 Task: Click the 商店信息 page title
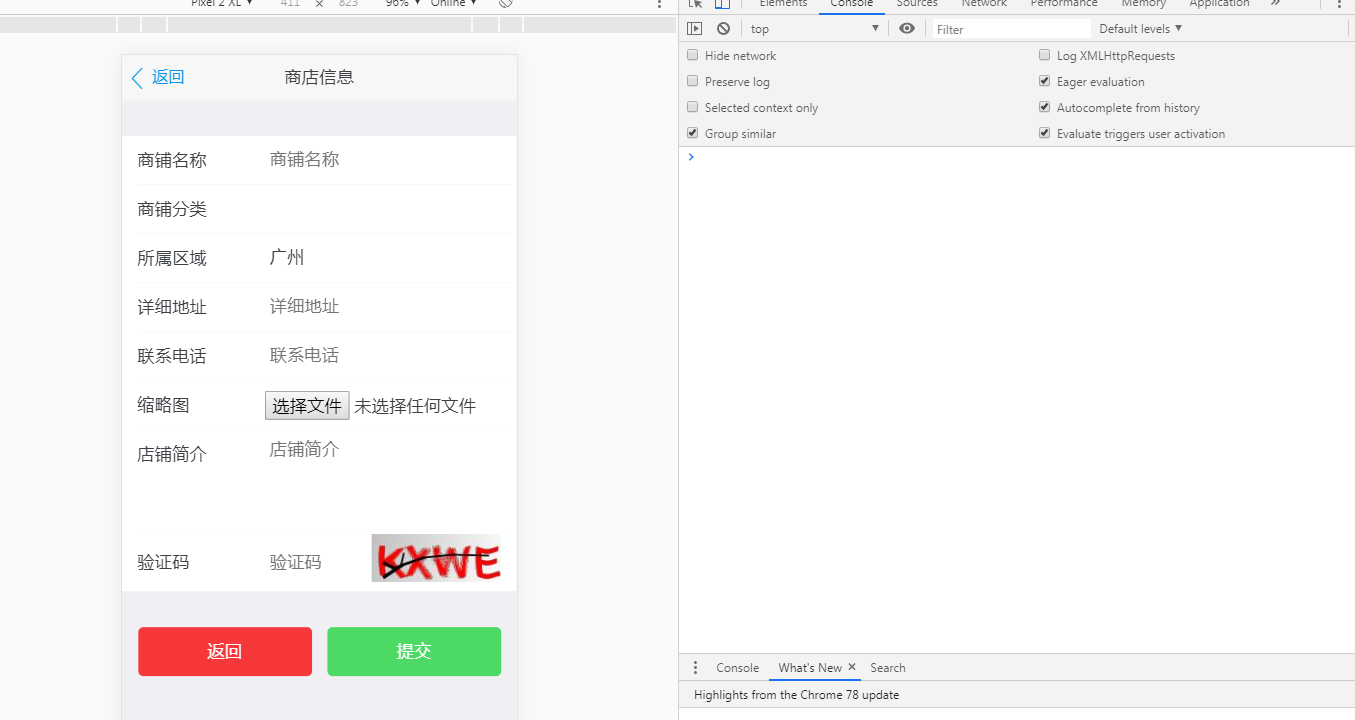[x=319, y=77]
